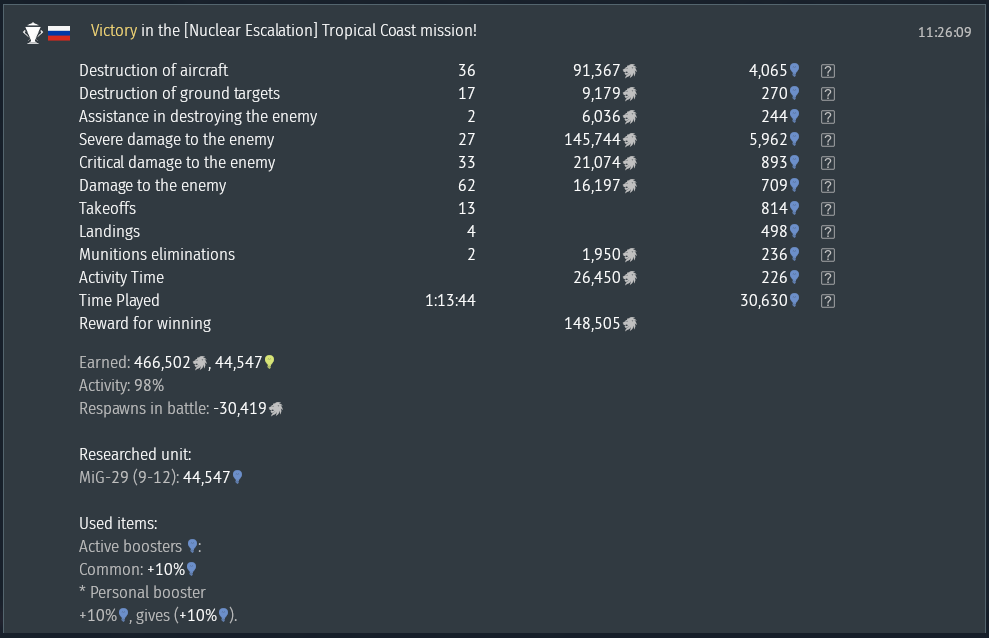Open help icon for Destruction of aircraft
989x638 pixels.
[827, 71]
